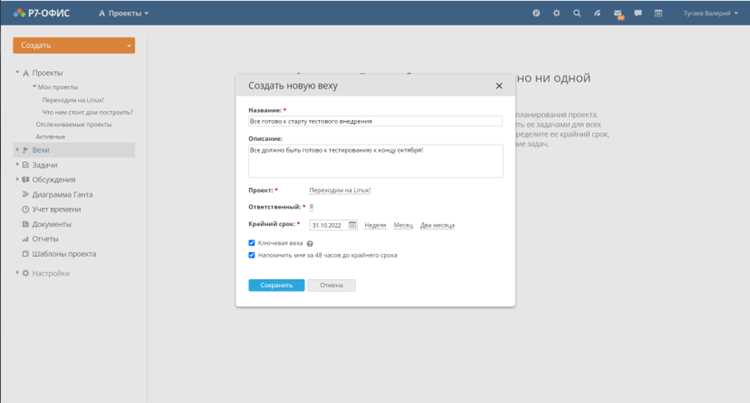Set the deadline using the Месяц link

[403, 225]
